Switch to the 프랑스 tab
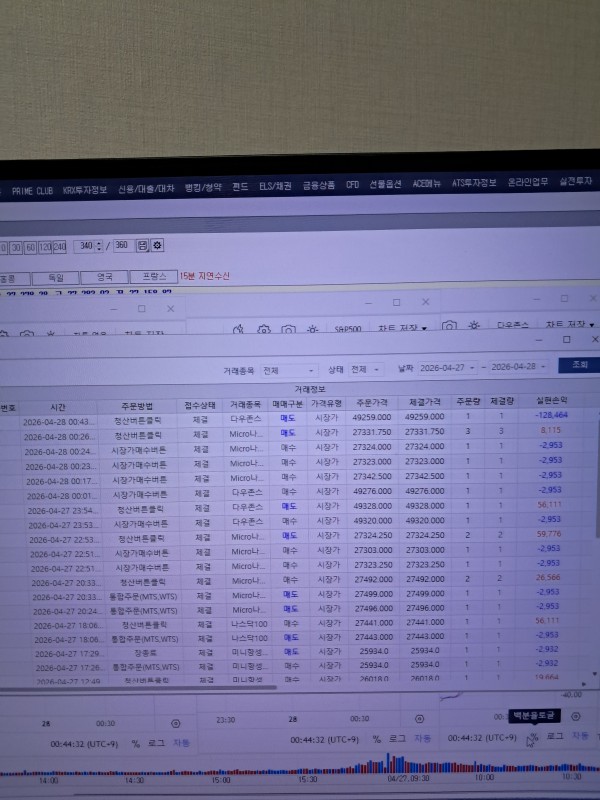Viewport: 600px width, 800px height. tap(154, 276)
